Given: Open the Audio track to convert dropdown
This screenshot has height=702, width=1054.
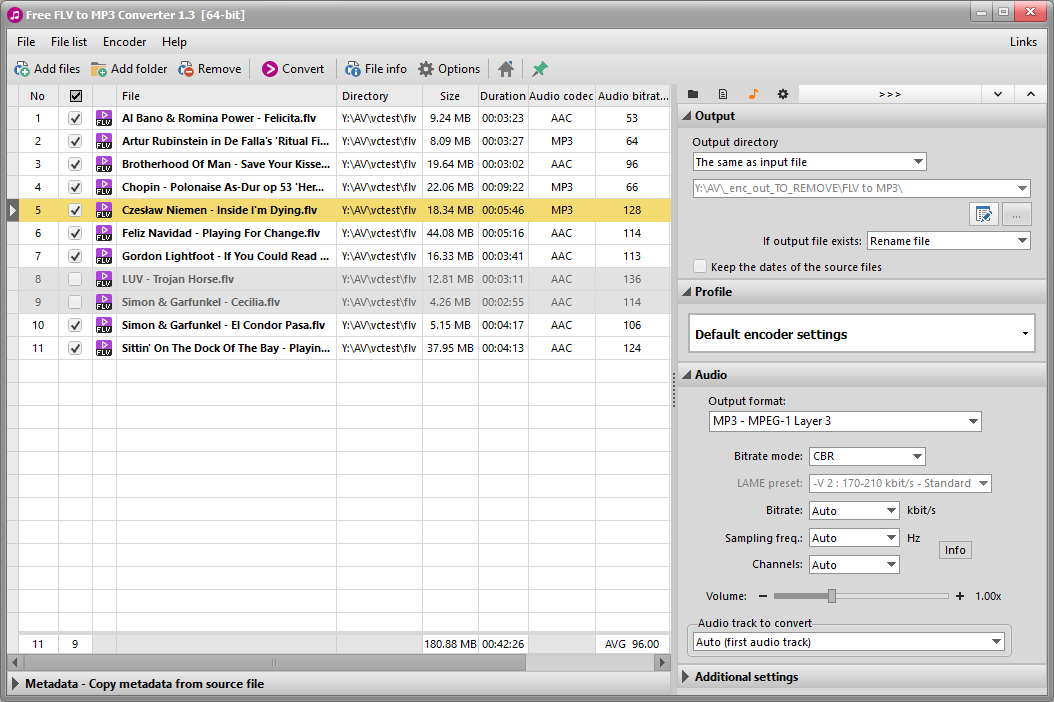Looking at the screenshot, I should (x=848, y=642).
